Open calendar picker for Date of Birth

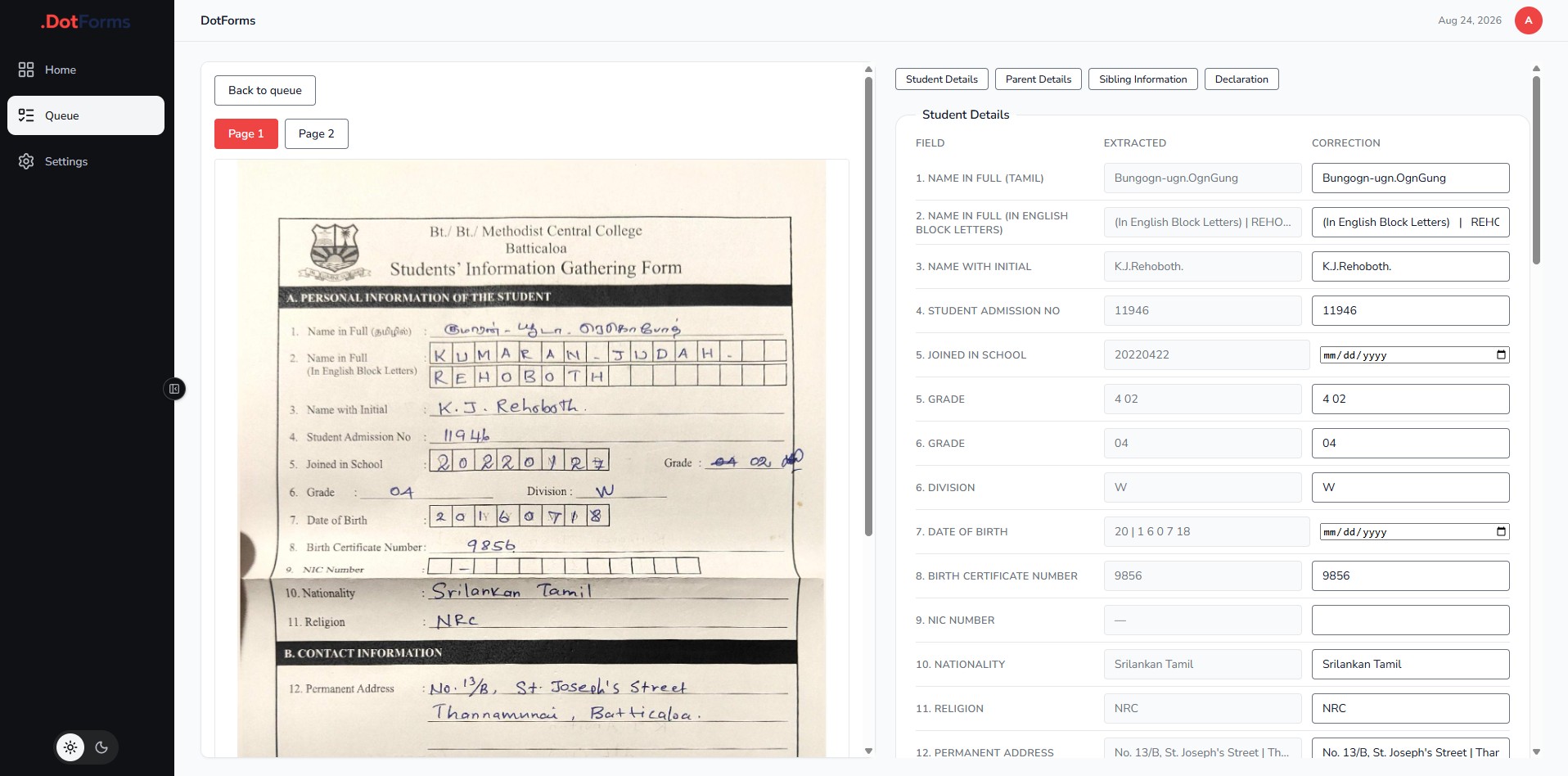point(1501,531)
